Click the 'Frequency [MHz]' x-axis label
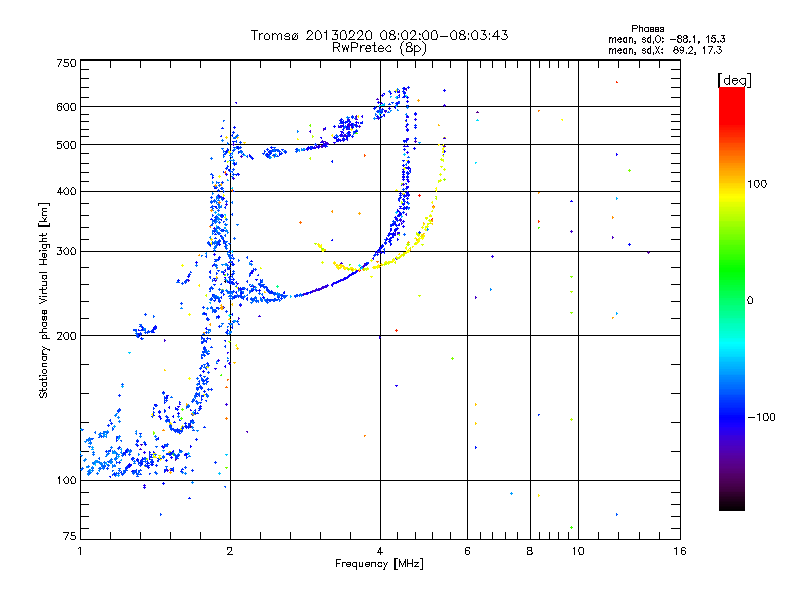Image resolution: width=800 pixels, height=600 pixels. click(379, 564)
